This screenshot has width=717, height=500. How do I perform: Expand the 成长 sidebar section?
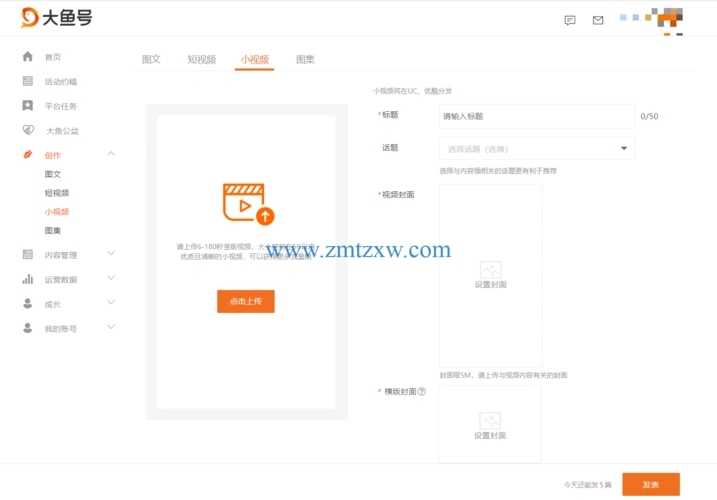(111, 302)
